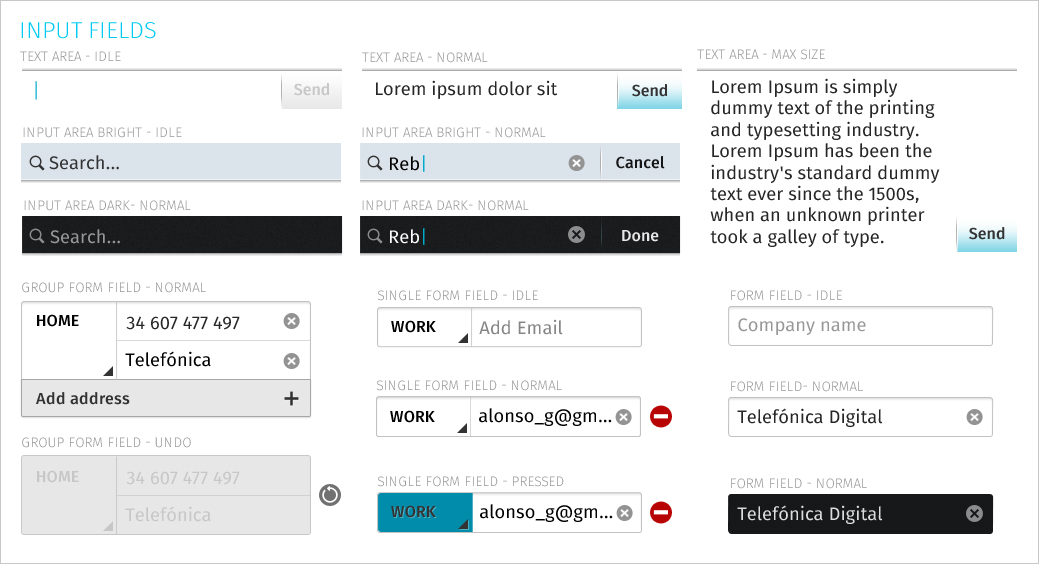Clear Reb text in dark search field
1039x564 pixels.
[x=576, y=235]
